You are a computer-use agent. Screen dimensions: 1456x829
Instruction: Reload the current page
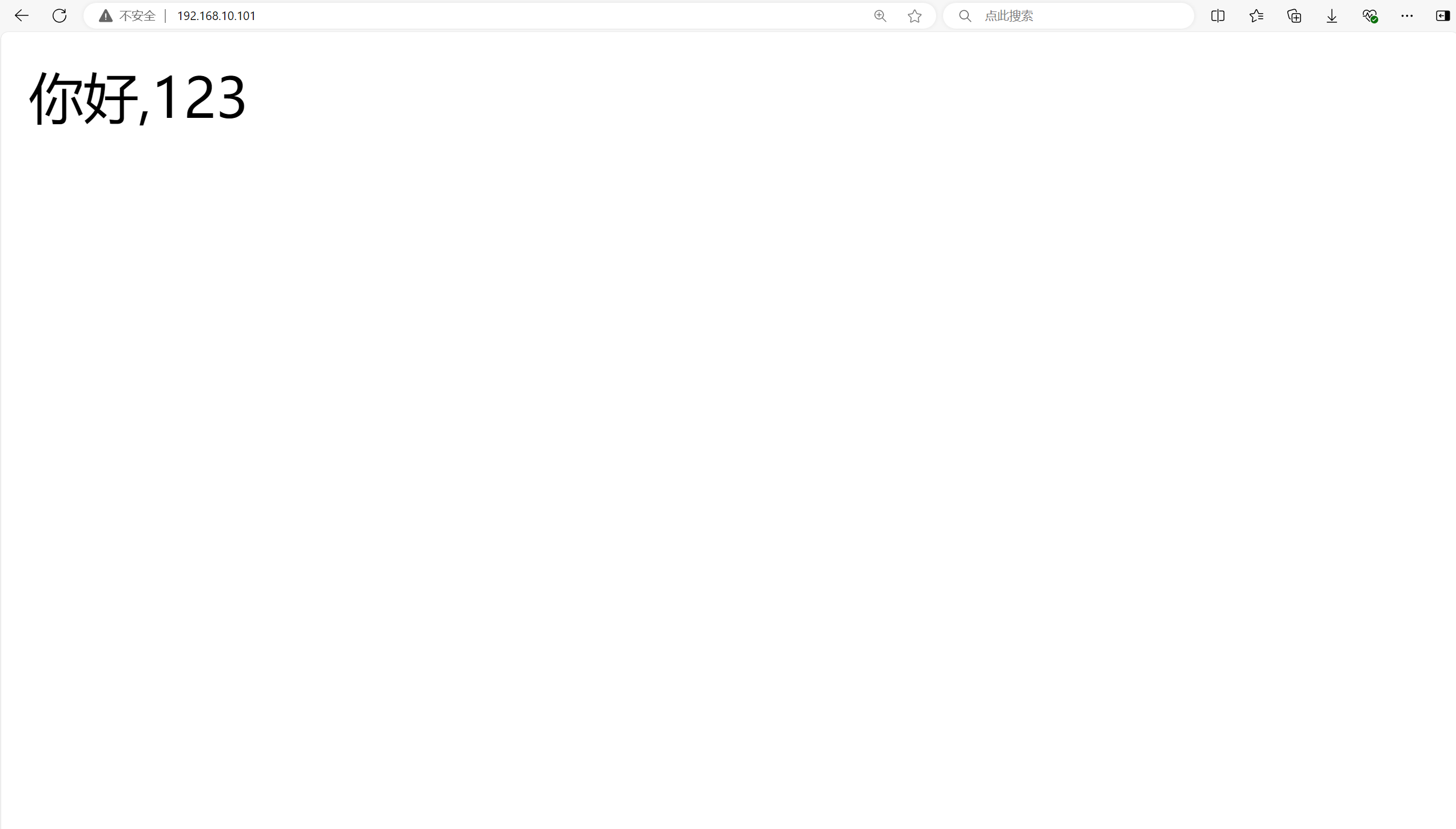[59, 16]
